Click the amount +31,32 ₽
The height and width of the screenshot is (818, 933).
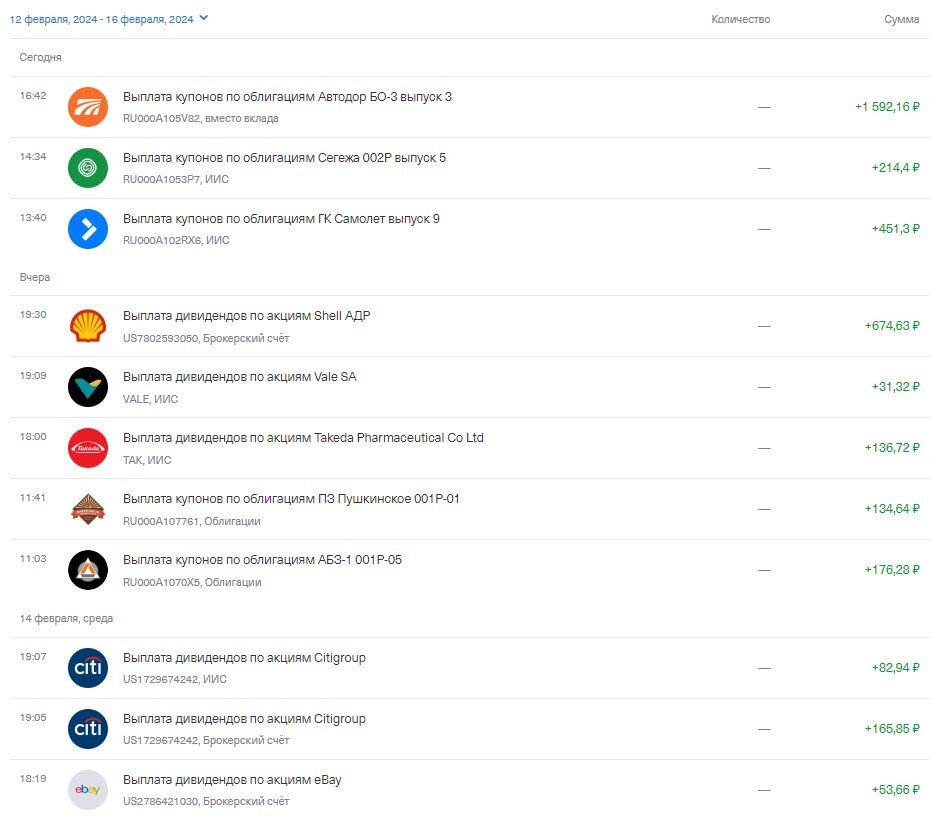pyautogui.click(x=896, y=387)
